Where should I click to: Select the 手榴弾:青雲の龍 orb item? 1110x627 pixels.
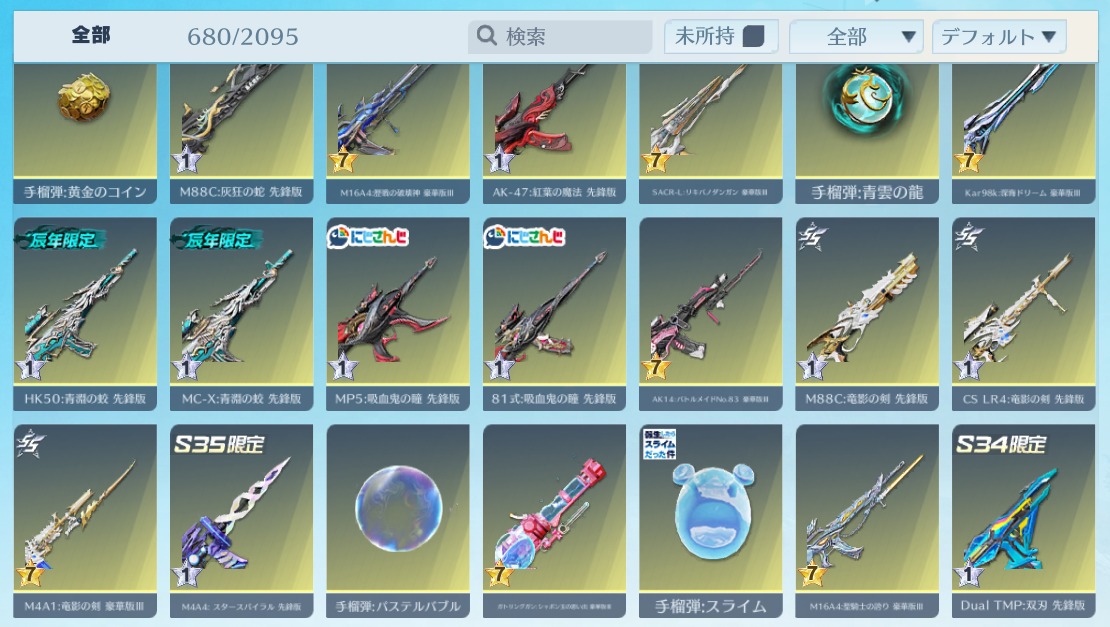[x=867, y=133]
